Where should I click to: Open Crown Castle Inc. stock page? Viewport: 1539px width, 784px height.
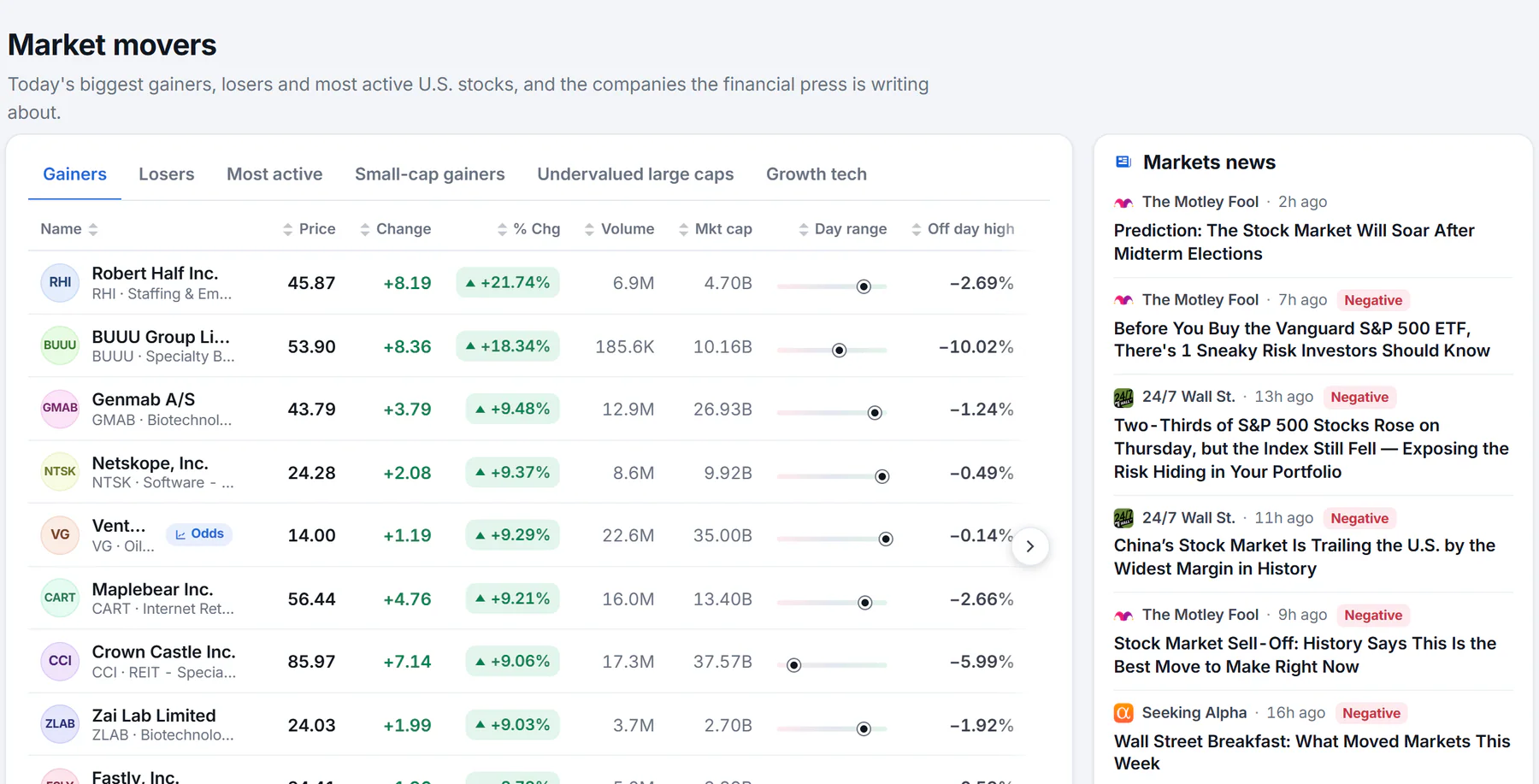tap(163, 652)
